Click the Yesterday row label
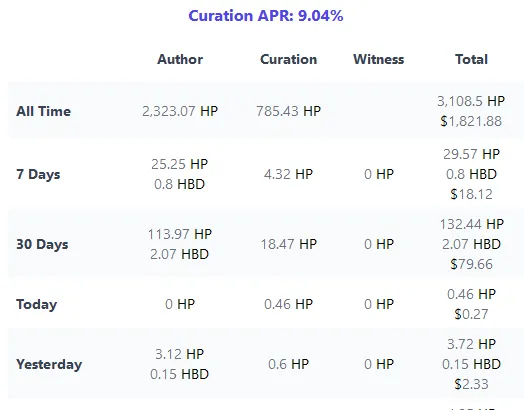This screenshot has width=524, height=410. click(49, 364)
